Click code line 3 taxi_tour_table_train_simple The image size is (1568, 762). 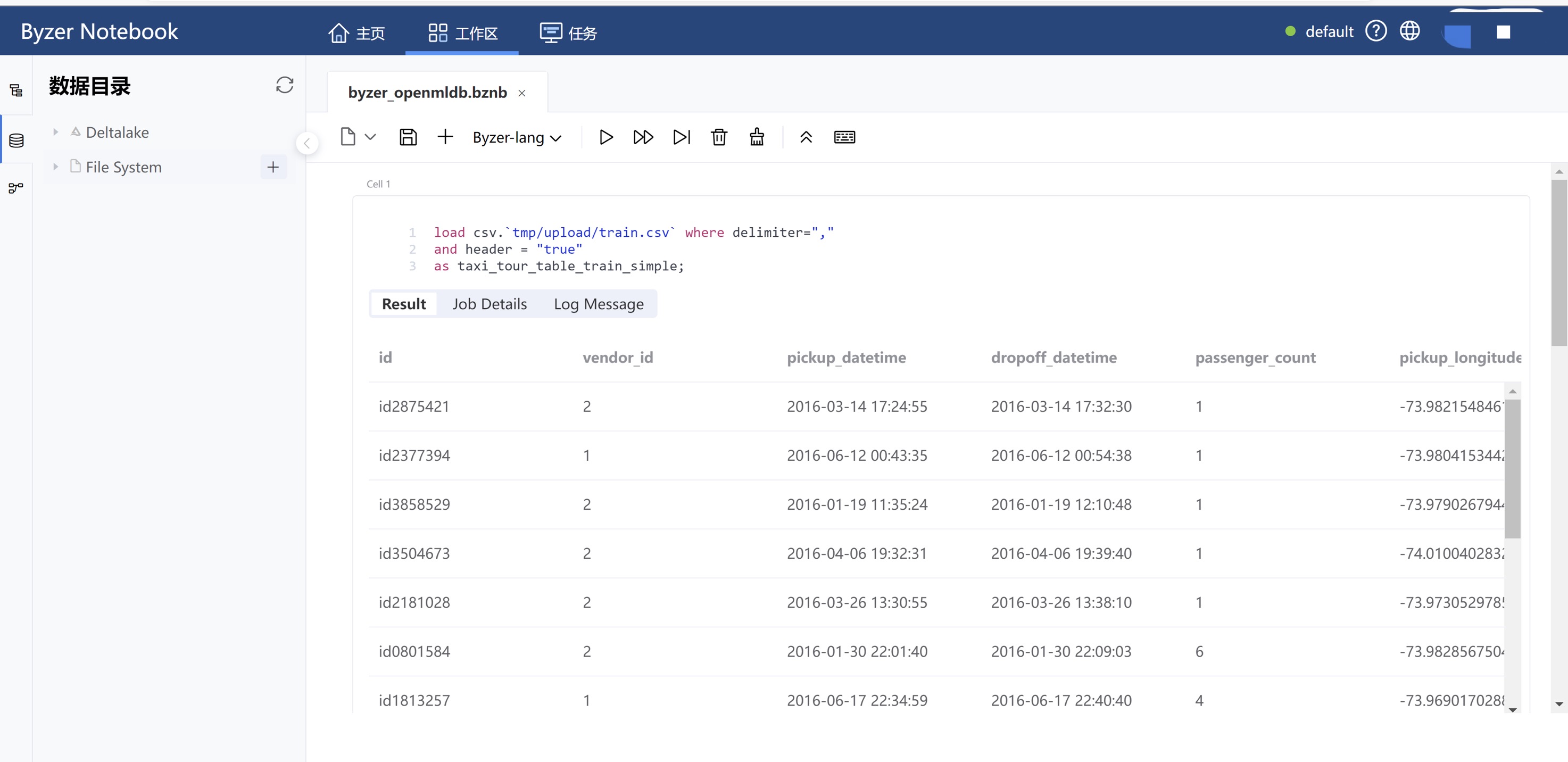click(x=559, y=266)
